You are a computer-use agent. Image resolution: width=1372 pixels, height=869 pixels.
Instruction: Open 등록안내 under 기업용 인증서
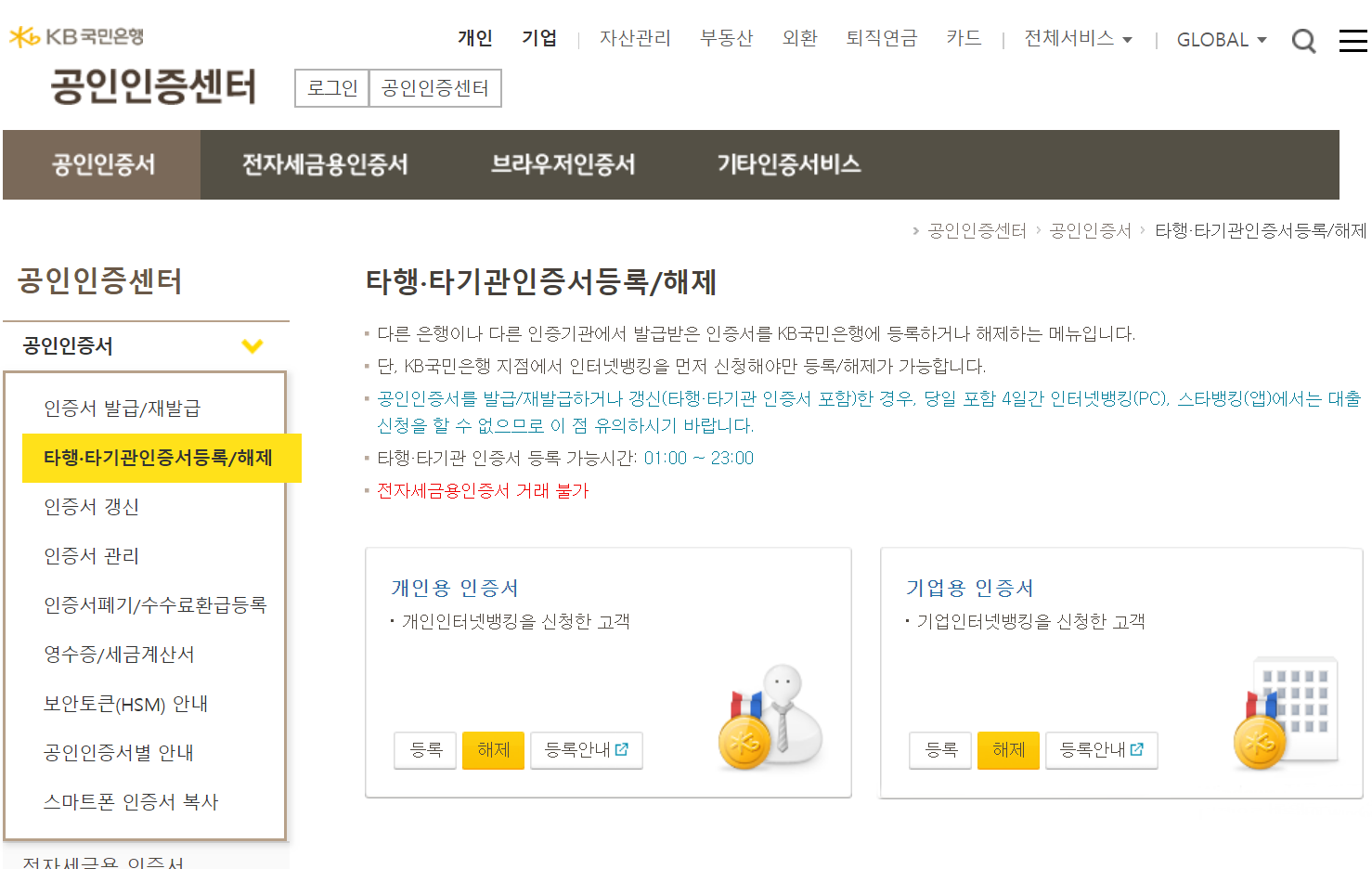click(1101, 750)
